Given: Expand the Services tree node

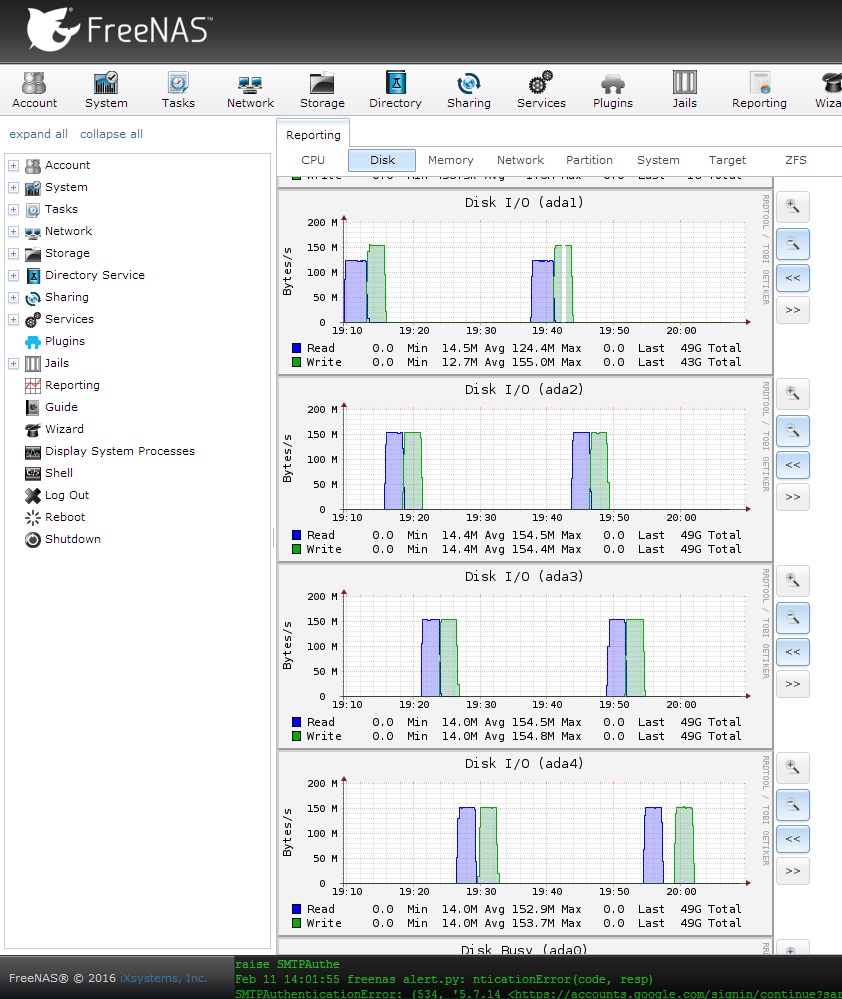Looking at the screenshot, I should 14,319.
